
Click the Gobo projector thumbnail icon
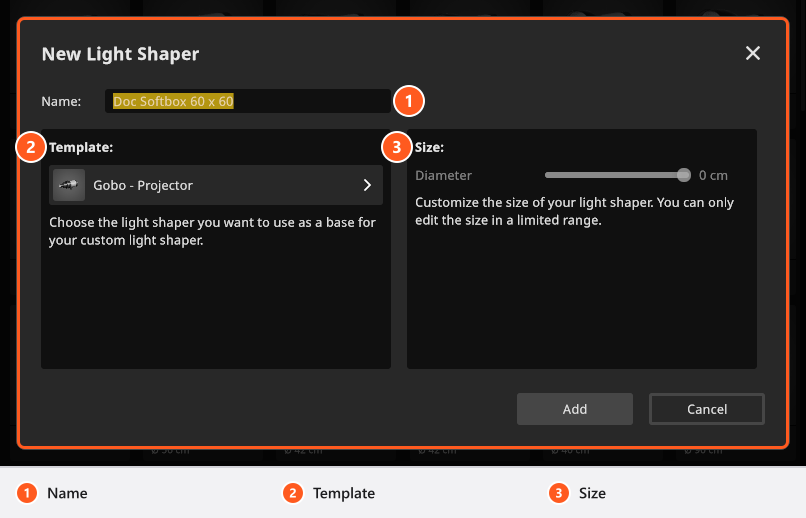[69, 185]
